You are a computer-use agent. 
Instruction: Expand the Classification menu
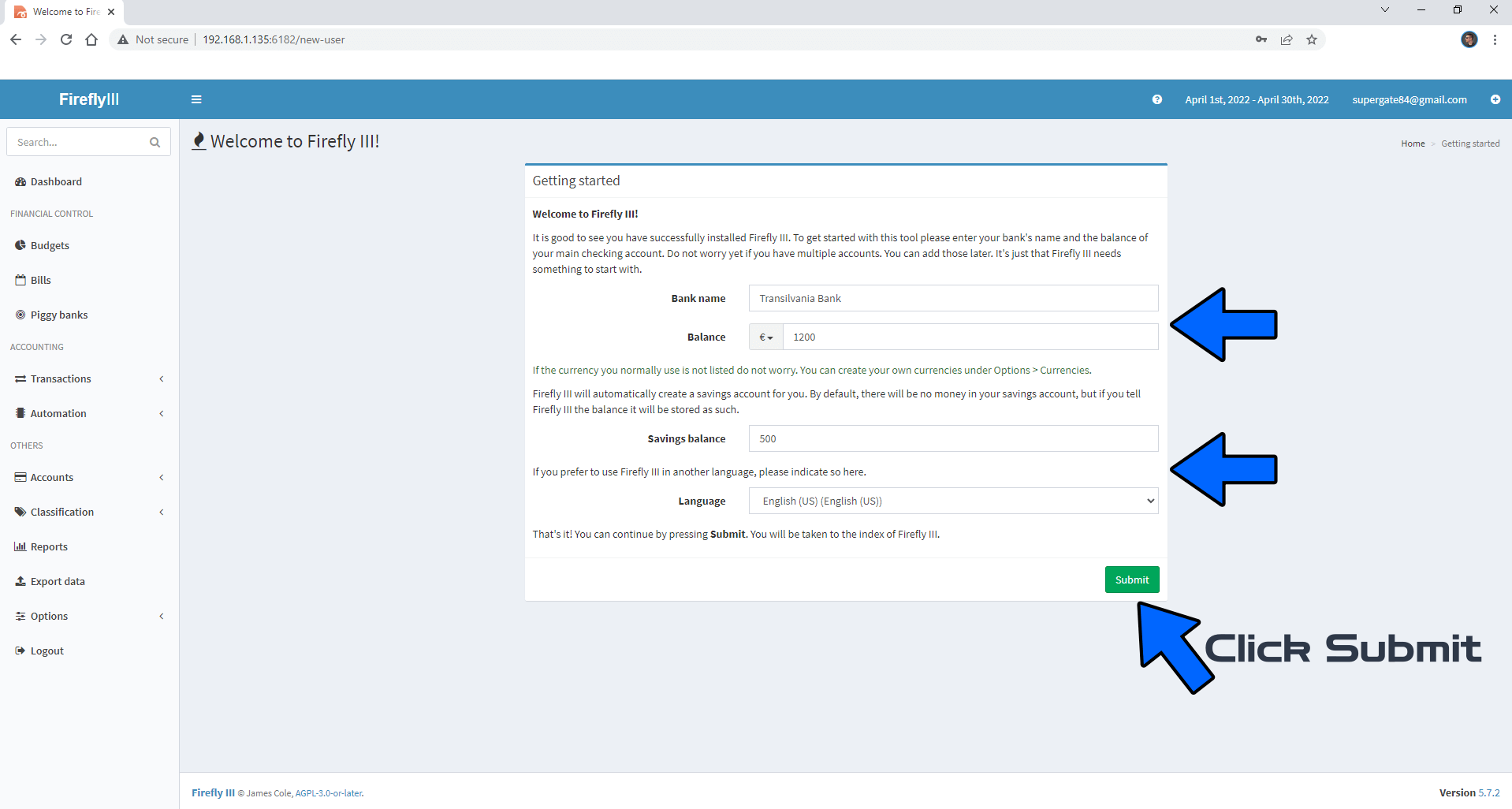point(63,512)
